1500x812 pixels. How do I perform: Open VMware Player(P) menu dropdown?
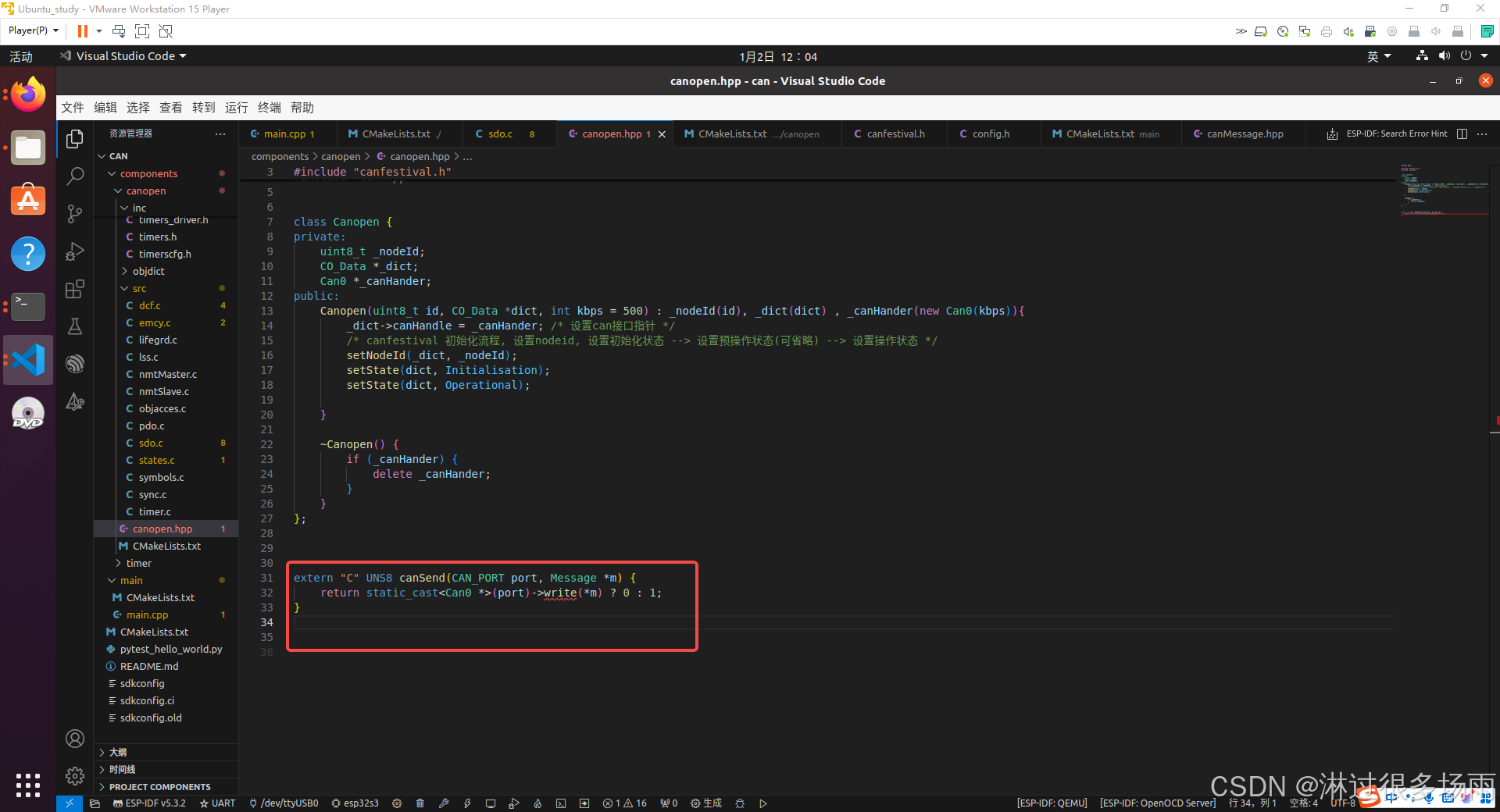[x=34, y=30]
